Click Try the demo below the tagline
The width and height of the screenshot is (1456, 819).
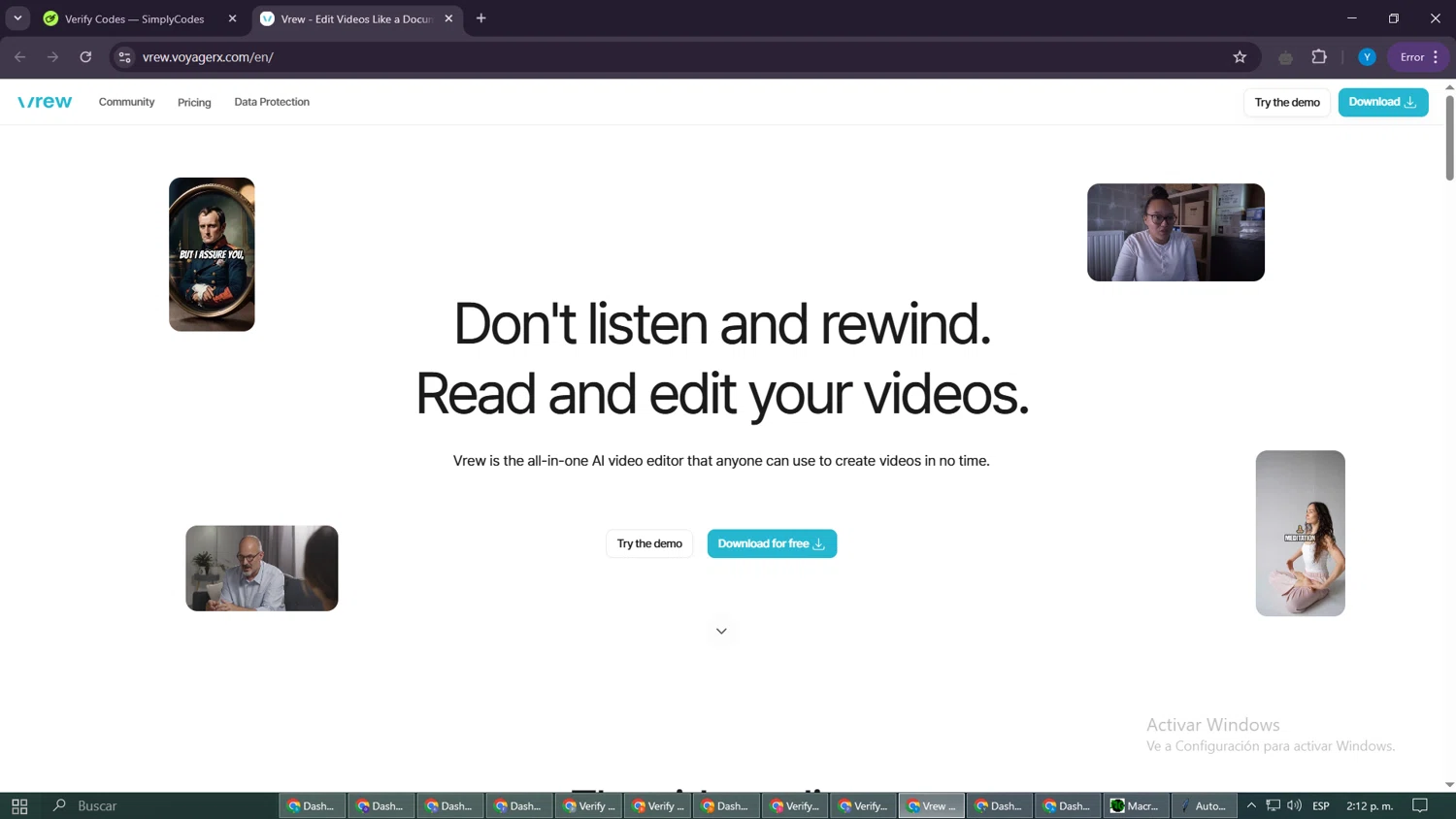(x=649, y=543)
